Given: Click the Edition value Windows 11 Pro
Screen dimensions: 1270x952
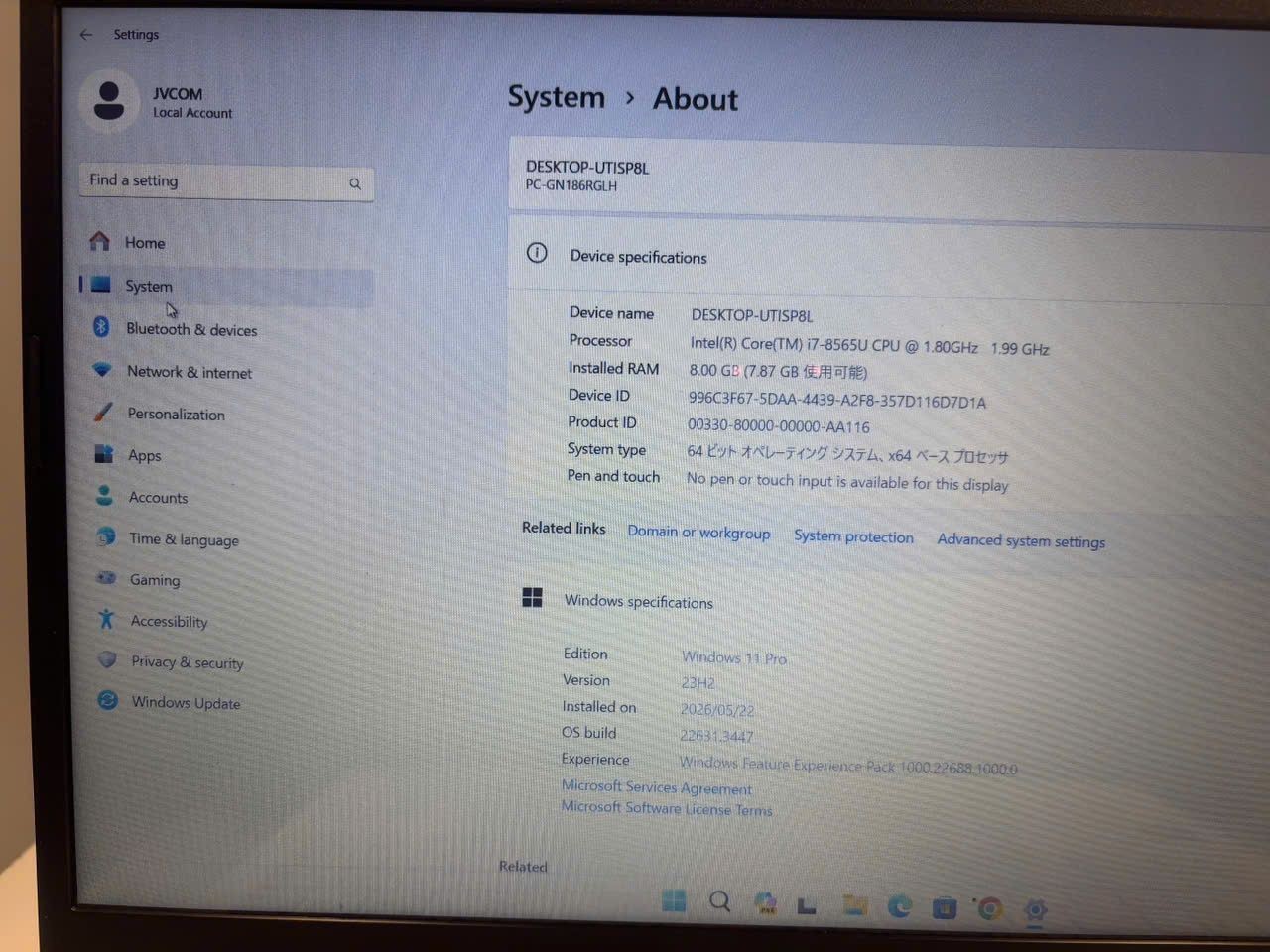Looking at the screenshot, I should [733, 657].
